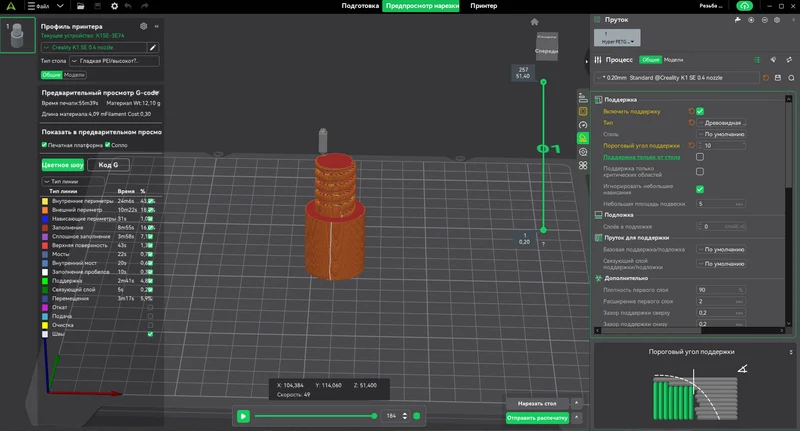
Task: Disable Игнорировать небольшие нависания checkbox
Action: pos(700,189)
